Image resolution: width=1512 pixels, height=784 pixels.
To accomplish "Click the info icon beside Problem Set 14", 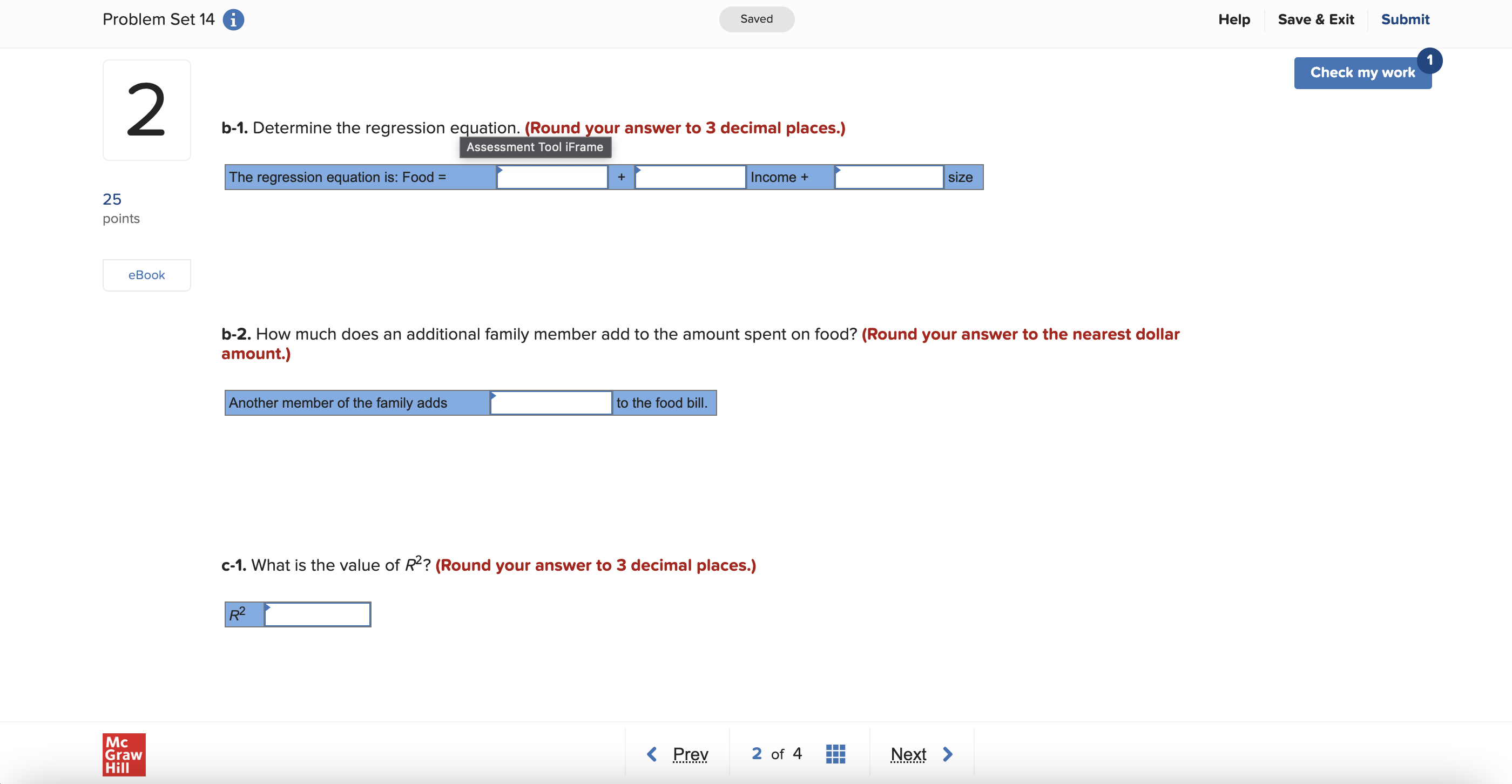I will [x=233, y=19].
